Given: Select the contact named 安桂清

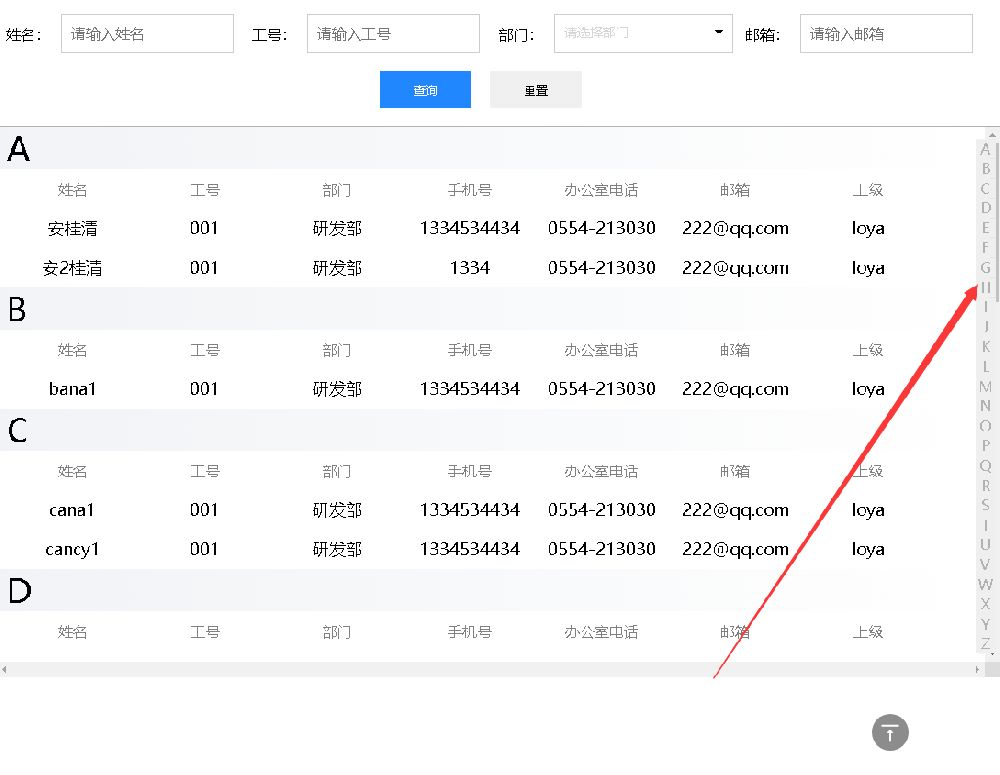Looking at the screenshot, I should click(x=72, y=228).
